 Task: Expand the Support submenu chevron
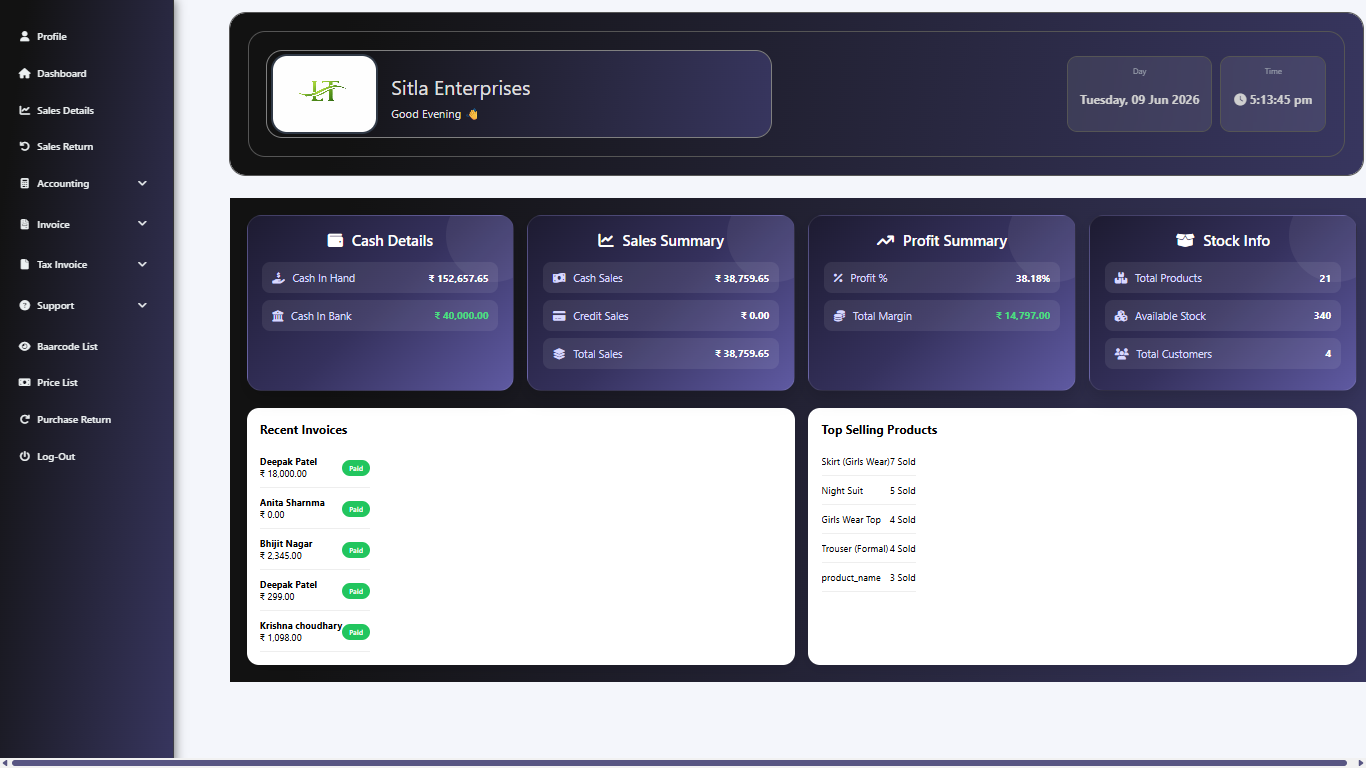tap(142, 305)
